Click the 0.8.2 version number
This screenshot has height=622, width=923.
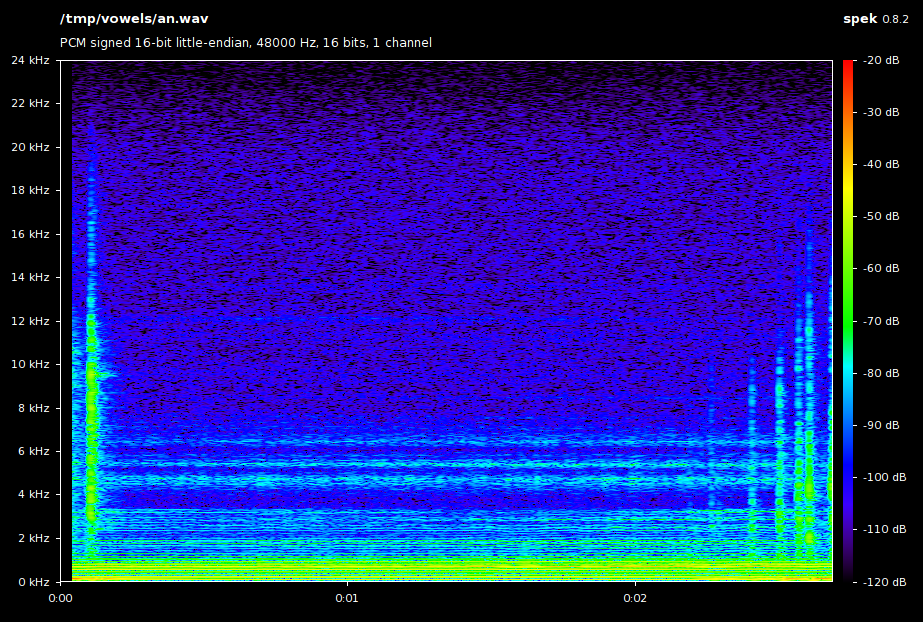pyautogui.click(x=895, y=19)
